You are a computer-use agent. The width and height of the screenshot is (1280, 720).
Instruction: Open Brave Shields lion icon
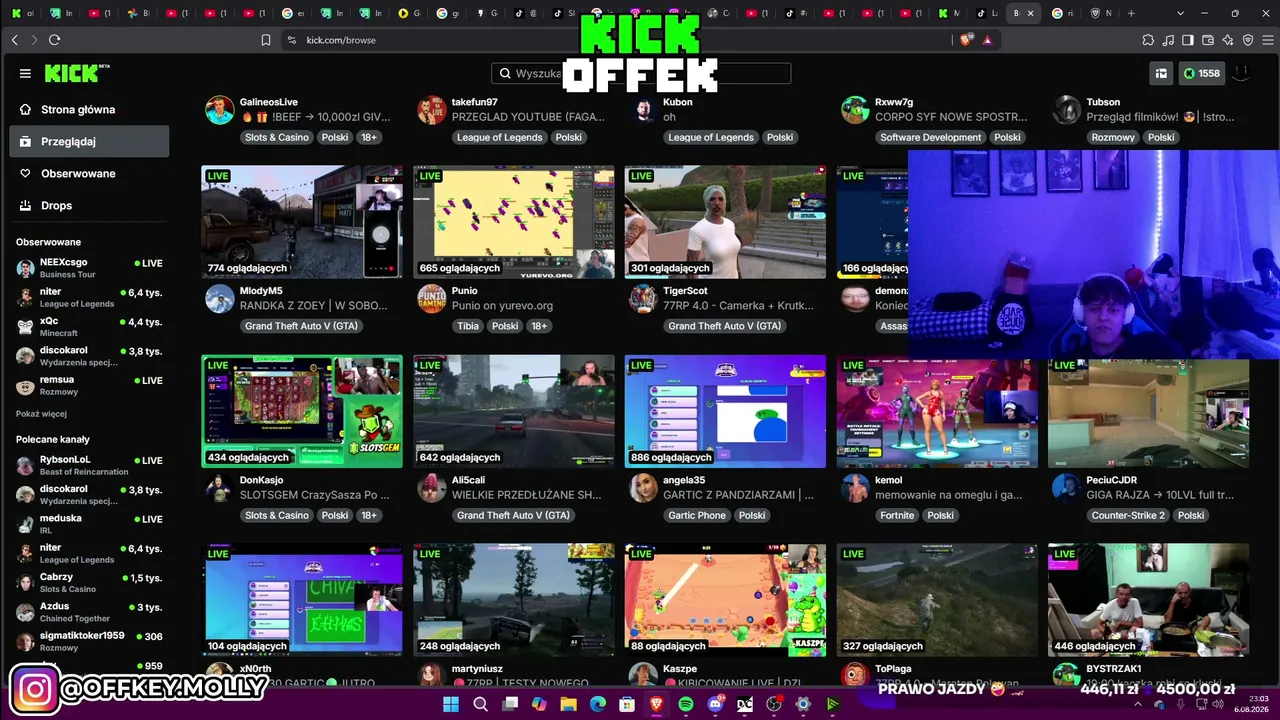pyautogui.click(x=966, y=40)
